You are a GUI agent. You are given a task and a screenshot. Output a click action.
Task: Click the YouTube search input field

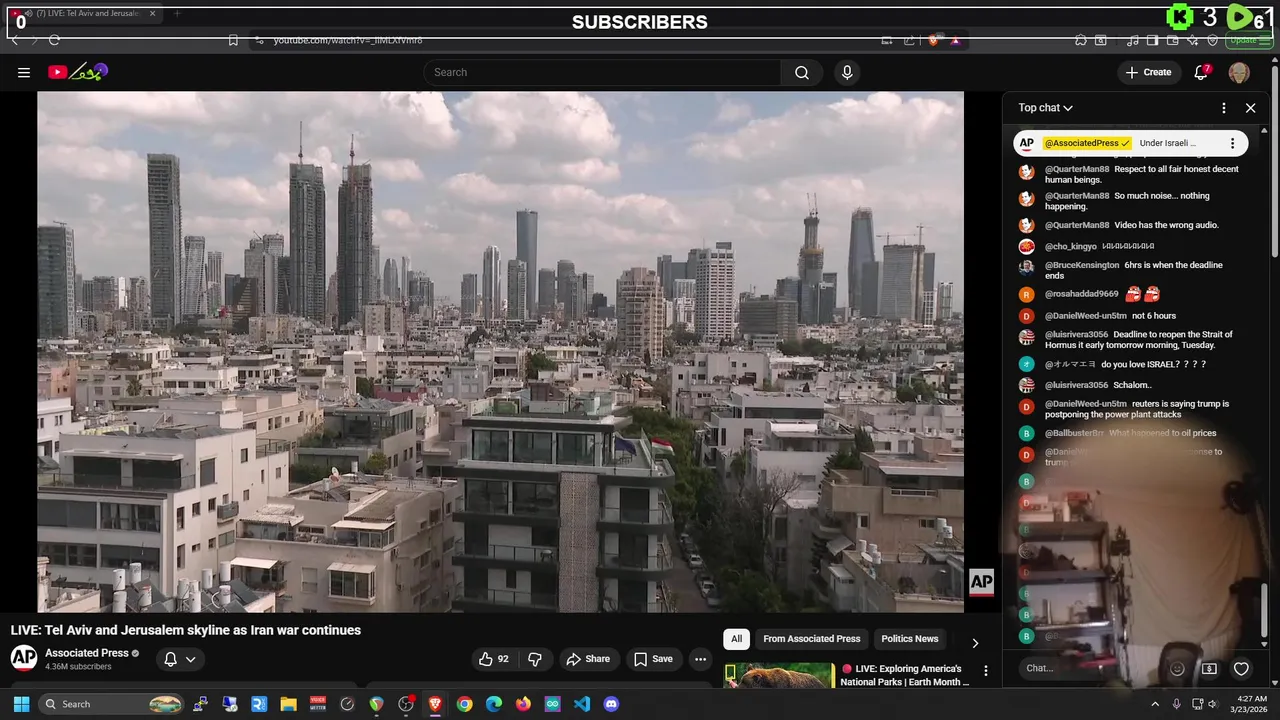[603, 72]
